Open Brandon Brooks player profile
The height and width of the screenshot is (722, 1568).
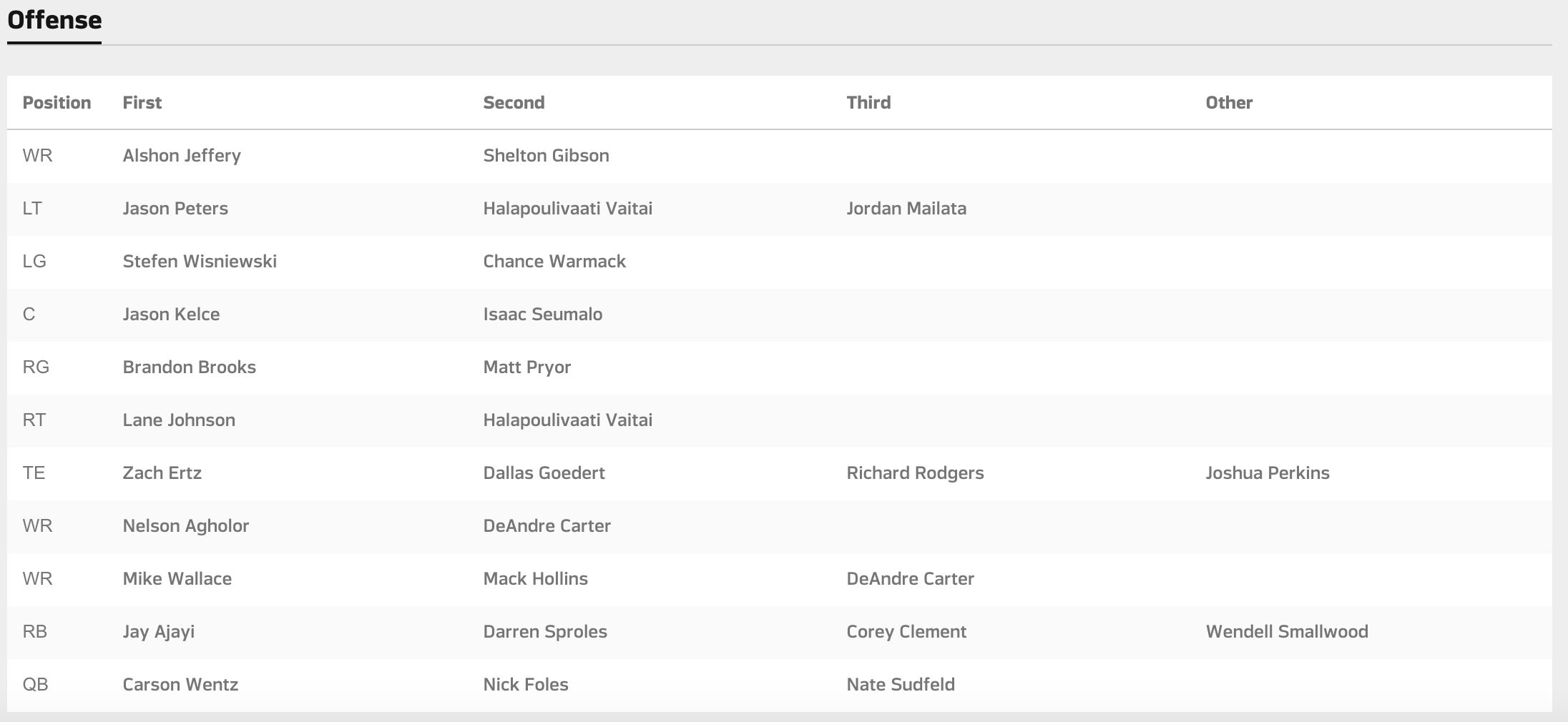(x=189, y=367)
